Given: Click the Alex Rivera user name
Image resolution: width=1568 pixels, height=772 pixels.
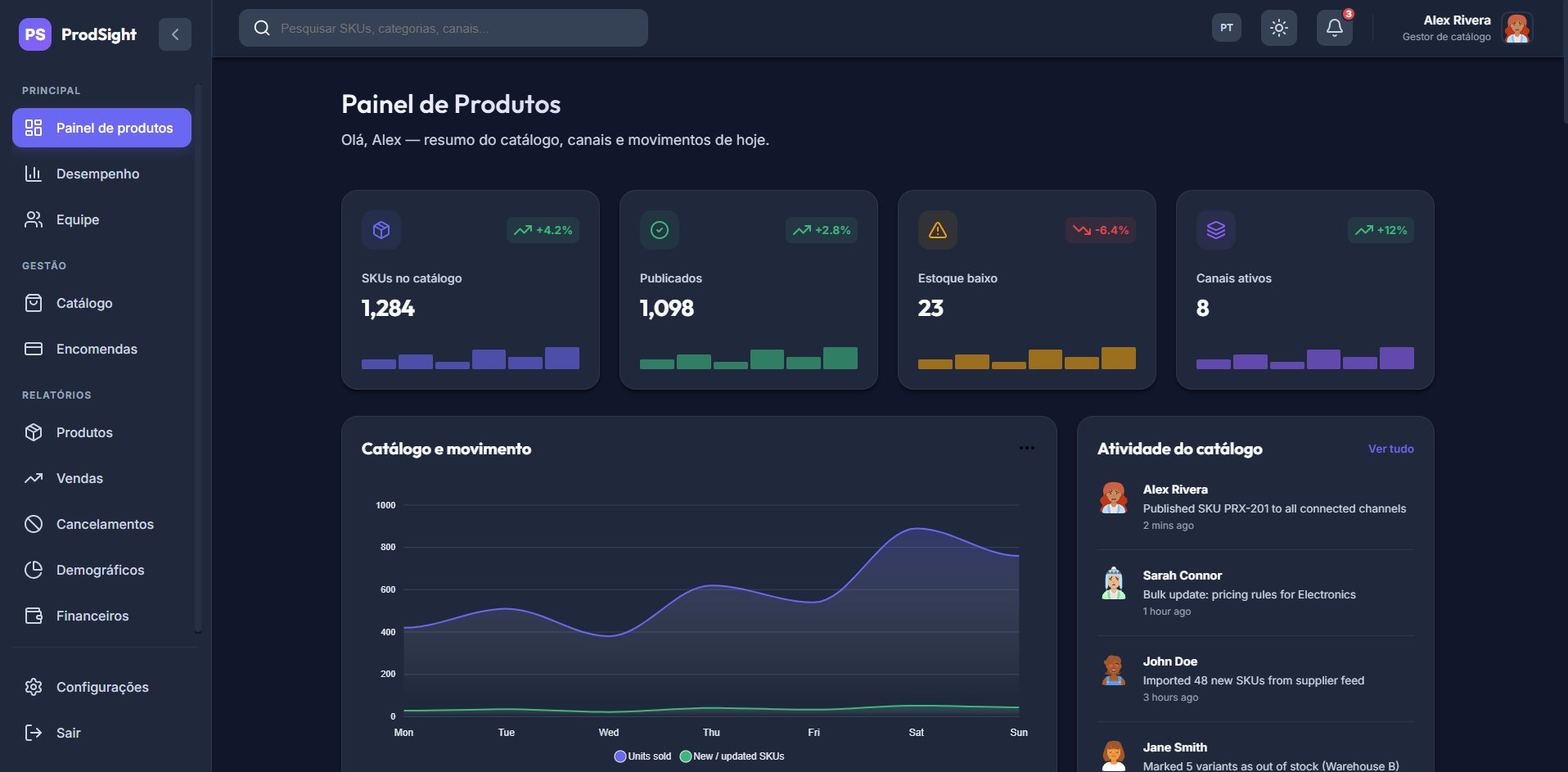Looking at the screenshot, I should (1457, 20).
